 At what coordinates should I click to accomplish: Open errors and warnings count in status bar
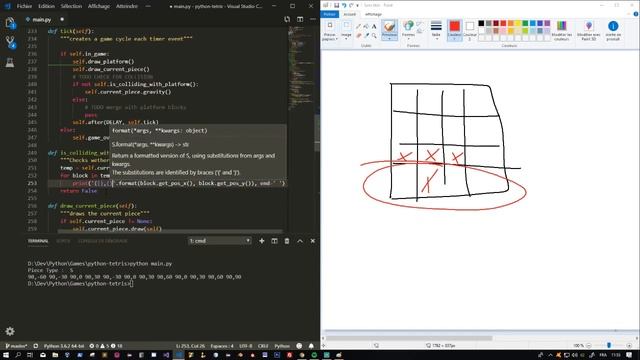pos(106,346)
